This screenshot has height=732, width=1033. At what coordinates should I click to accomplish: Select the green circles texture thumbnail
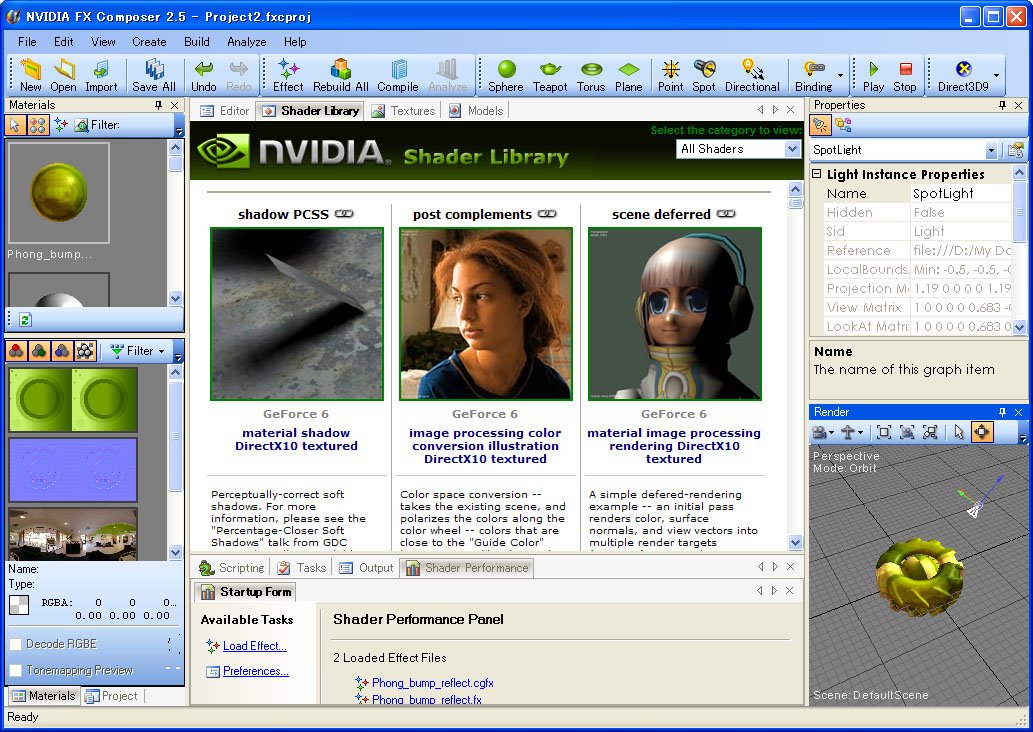pyautogui.click(x=73, y=399)
